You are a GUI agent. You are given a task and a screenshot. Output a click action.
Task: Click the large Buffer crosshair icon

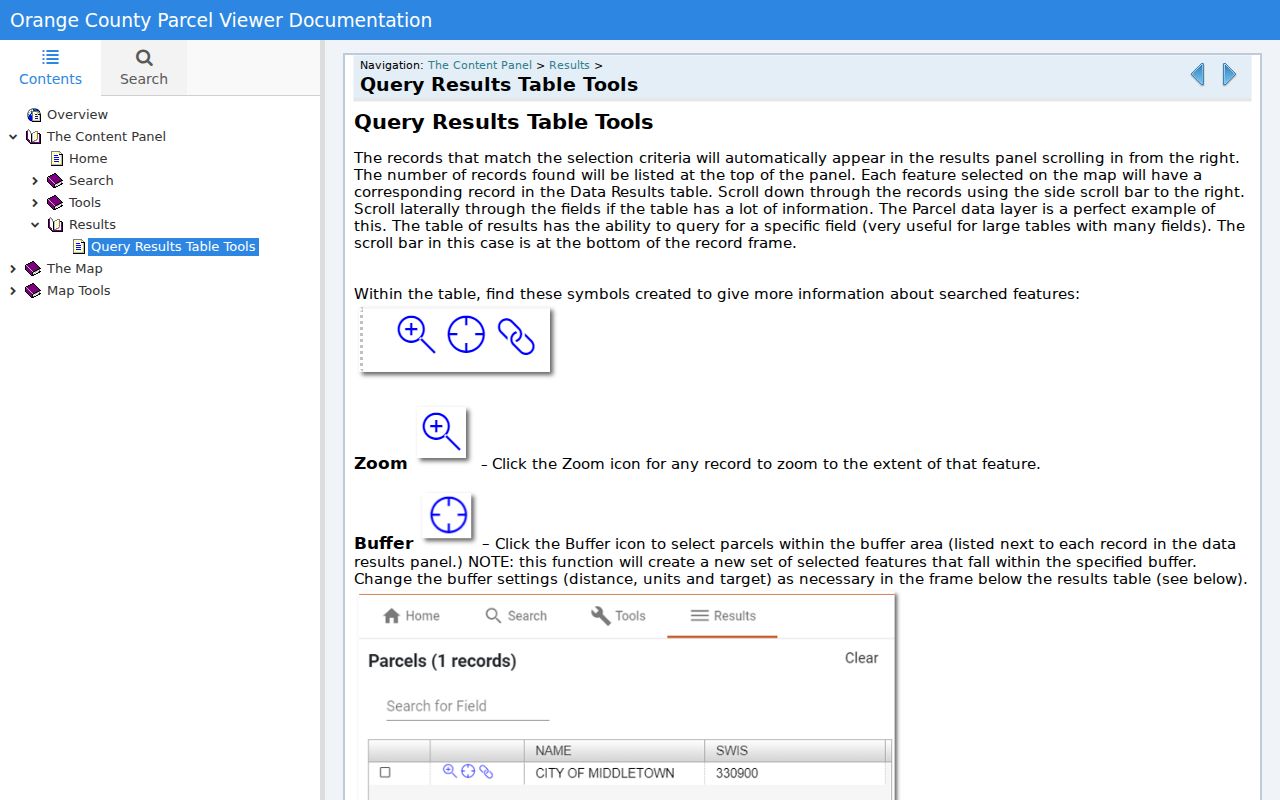[448, 515]
